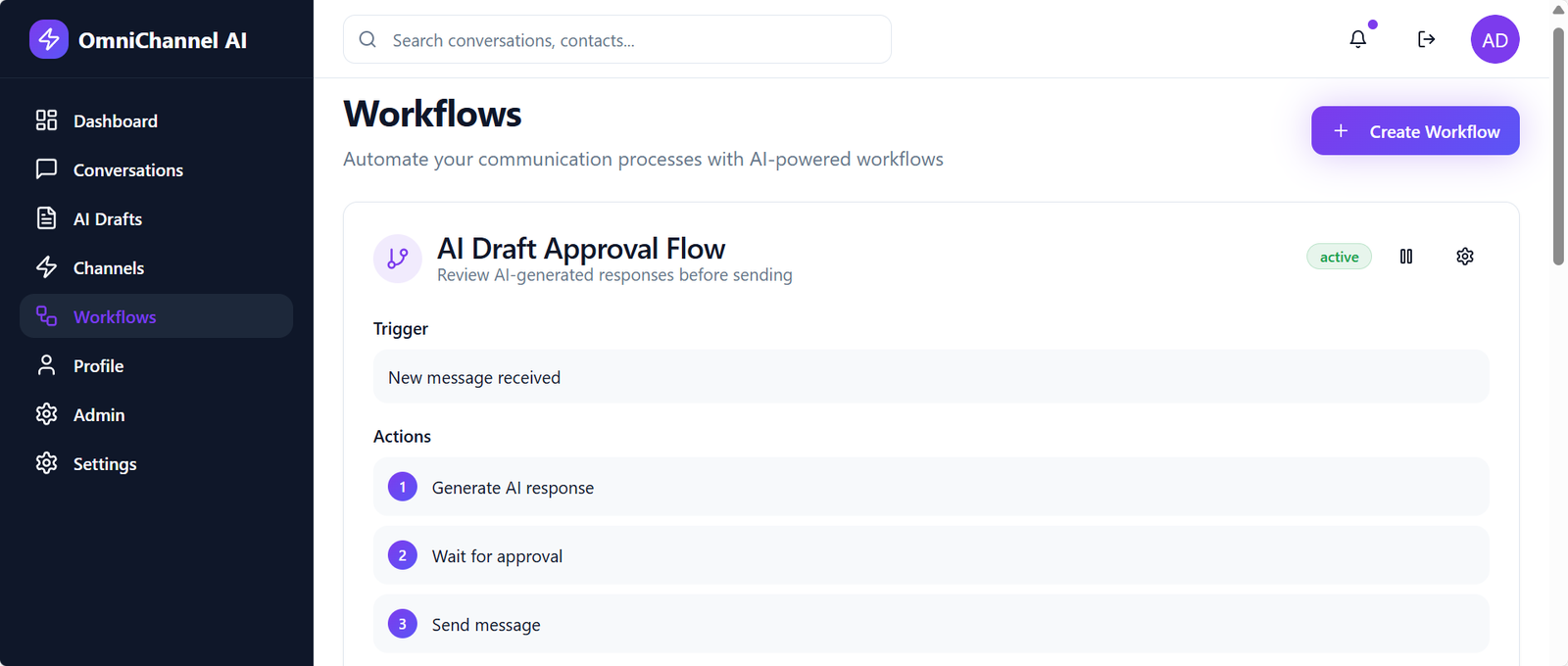Click the OmniChannel AI lightning logo
The width and height of the screenshot is (1568, 666).
(48, 39)
